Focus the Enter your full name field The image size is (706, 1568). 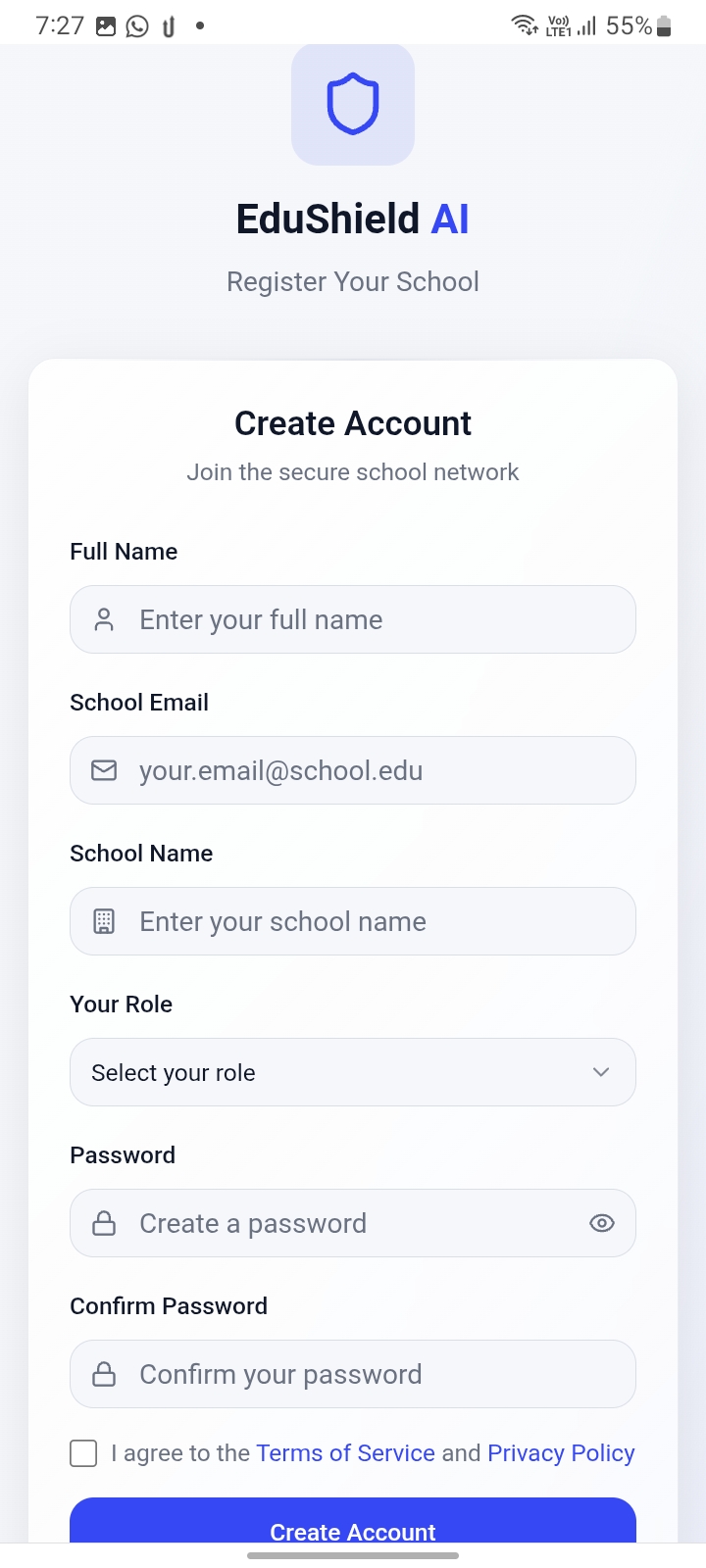coord(373,619)
